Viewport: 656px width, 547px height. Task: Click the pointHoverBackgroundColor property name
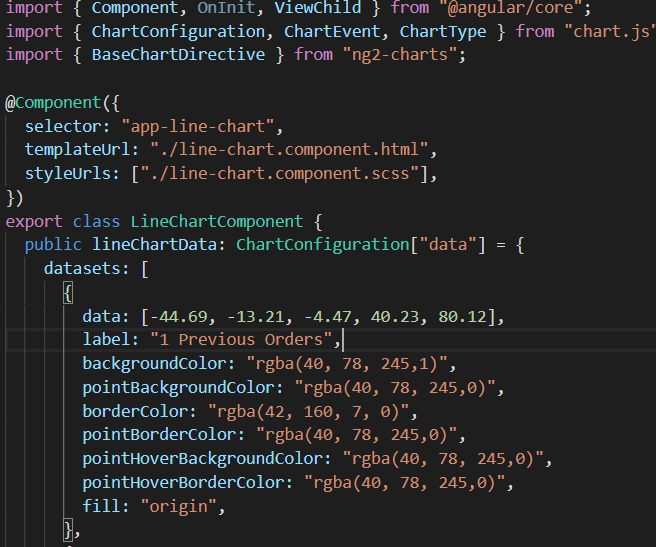point(207,458)
